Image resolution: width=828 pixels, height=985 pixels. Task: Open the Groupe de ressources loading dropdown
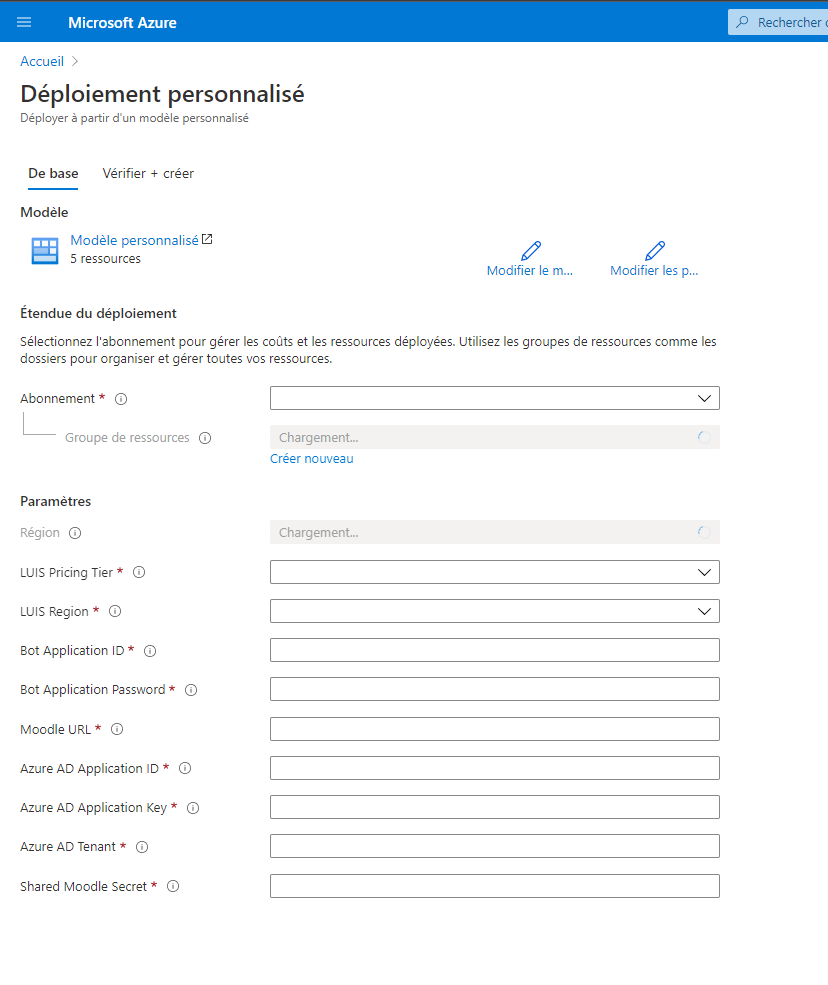click(495, 437)
